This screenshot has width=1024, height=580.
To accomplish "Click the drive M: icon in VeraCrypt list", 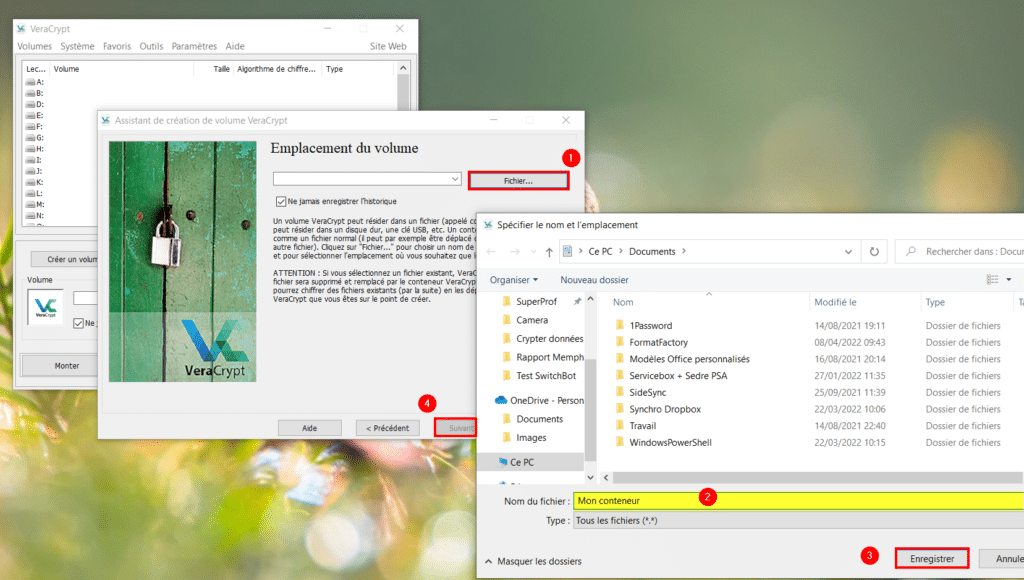I will point(30,204).
